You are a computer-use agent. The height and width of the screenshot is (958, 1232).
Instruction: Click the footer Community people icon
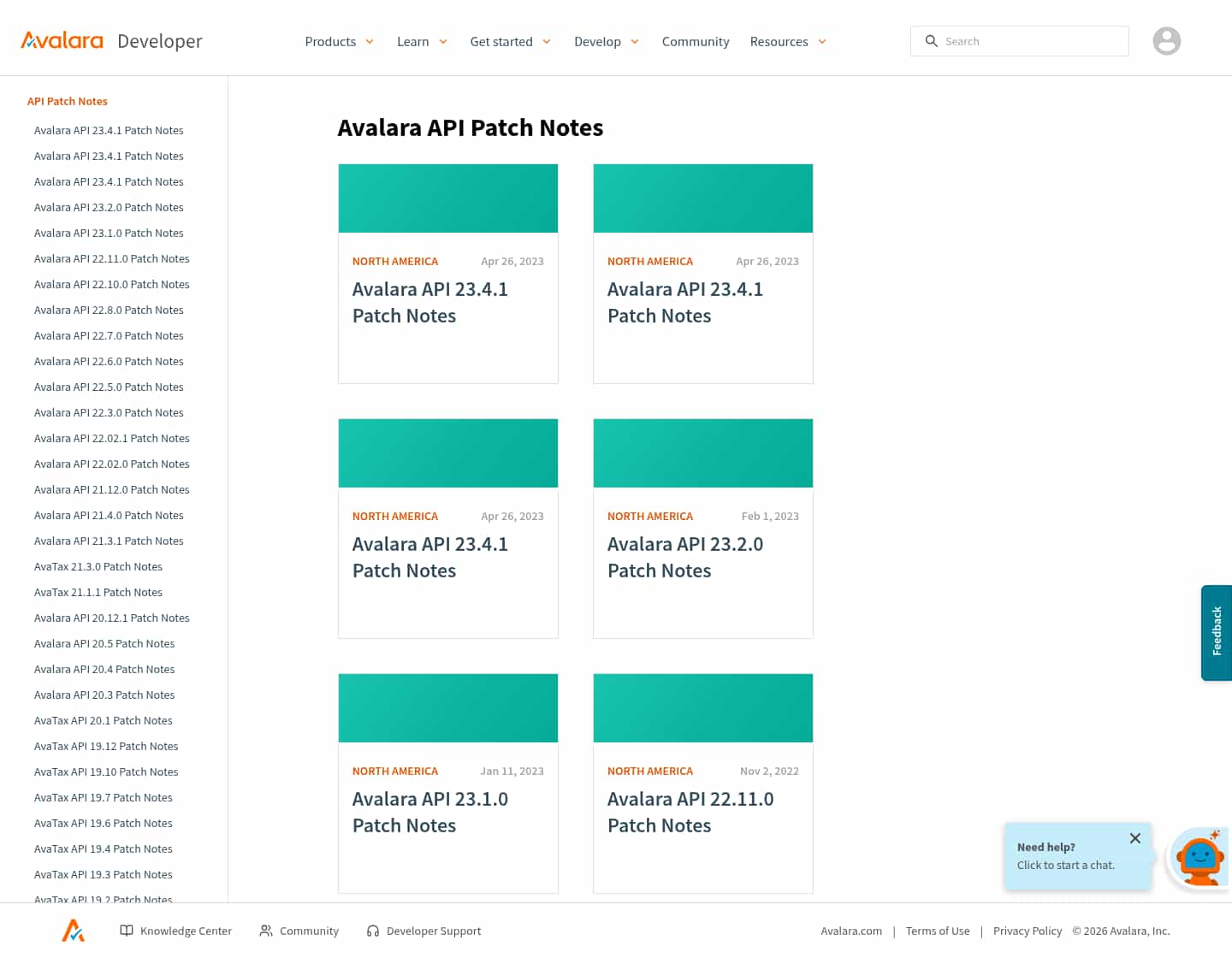[x=266, y=931]
